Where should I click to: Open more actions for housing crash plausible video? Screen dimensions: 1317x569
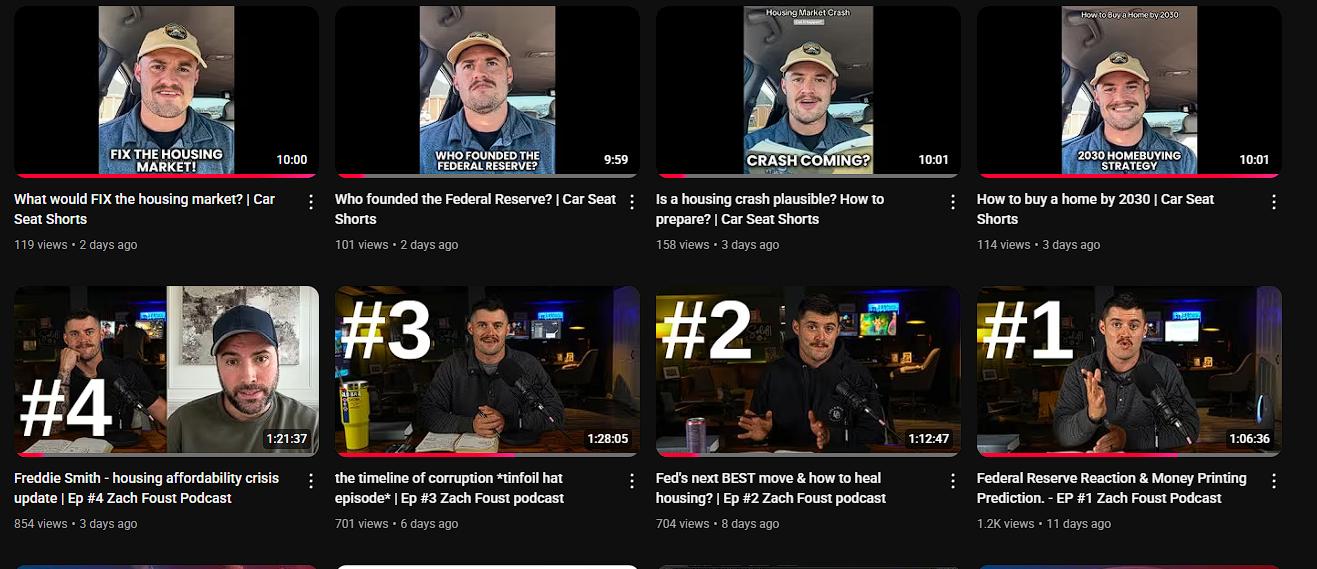pyautogui.click(x=953, y=202)
